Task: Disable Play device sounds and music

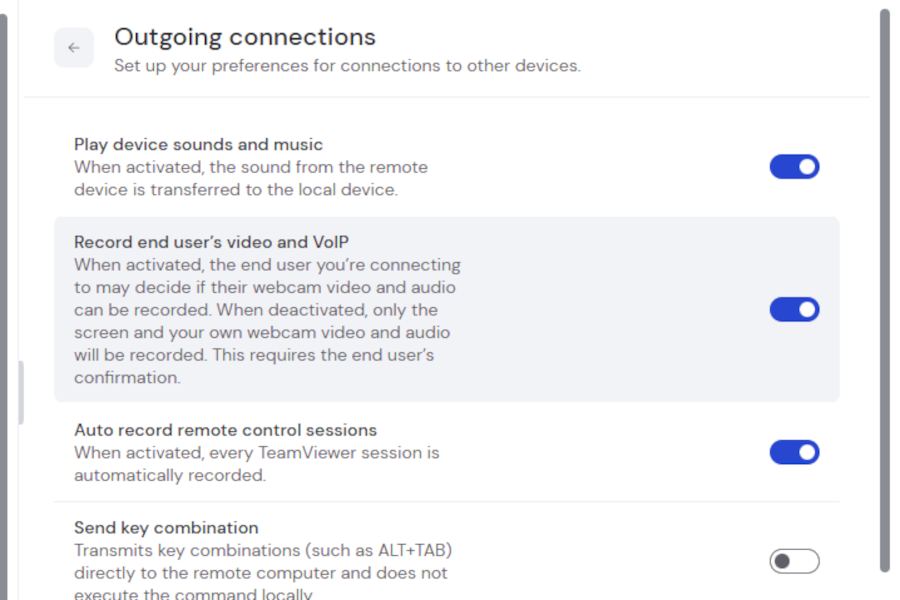Action: pyautogui.click(x=794, y=167)
